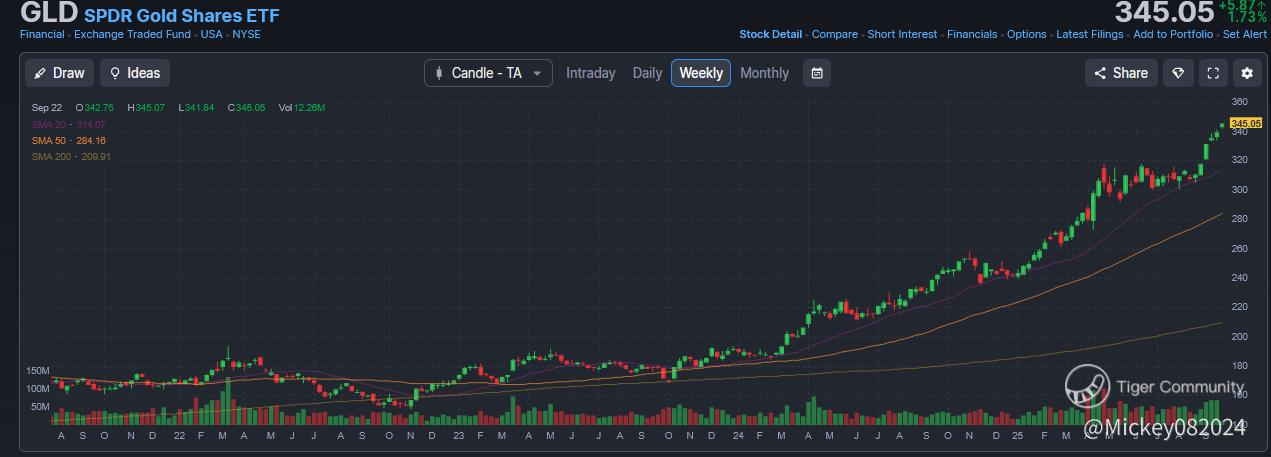This screenshot has width=1271, height=457.
Task: Click the GLD ticker symbol
Action: (x=48, y=14)
